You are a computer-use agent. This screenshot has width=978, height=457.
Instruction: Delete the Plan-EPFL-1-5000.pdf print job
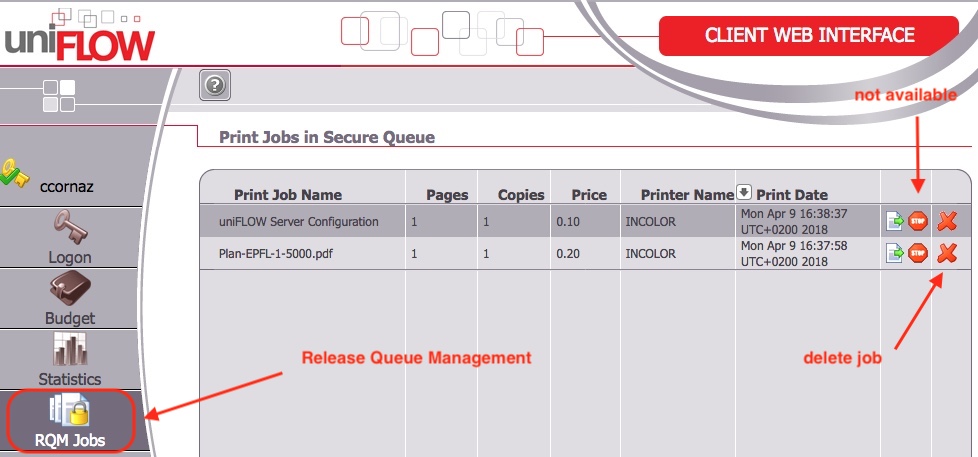tap(946, 254)
